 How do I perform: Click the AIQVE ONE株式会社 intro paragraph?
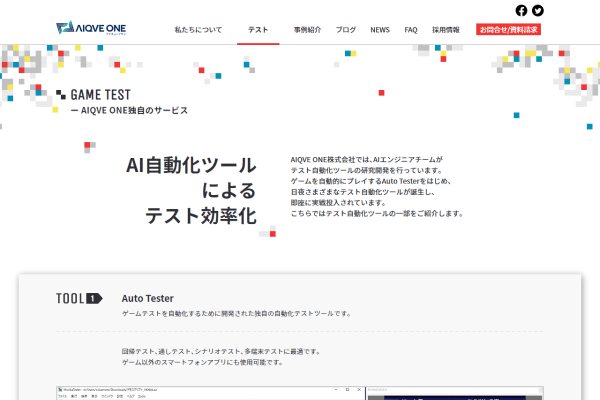click(x=376, y=186)
